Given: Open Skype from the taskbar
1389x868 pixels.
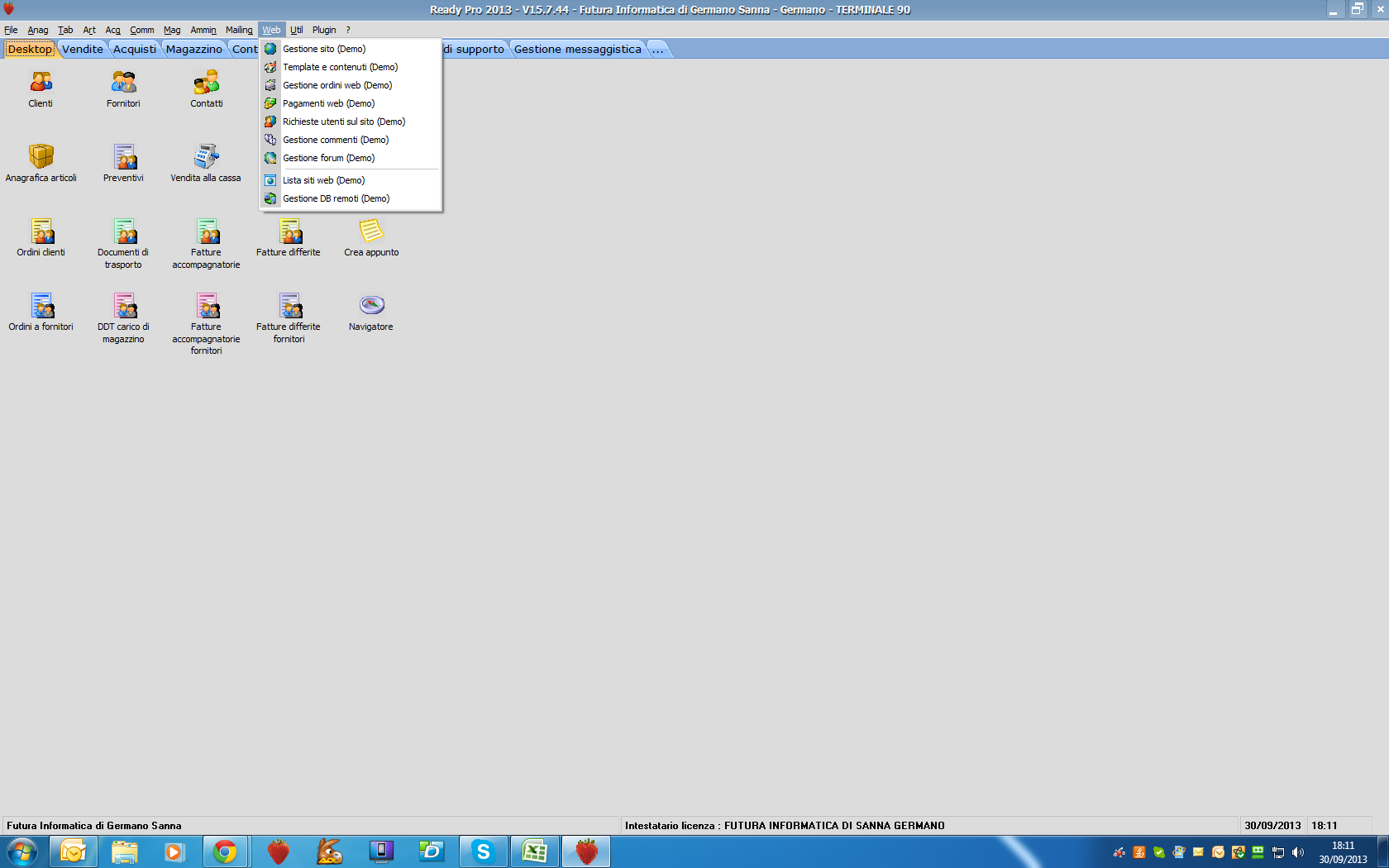Looking at the screenshot, I should click(x=484, y=851).
